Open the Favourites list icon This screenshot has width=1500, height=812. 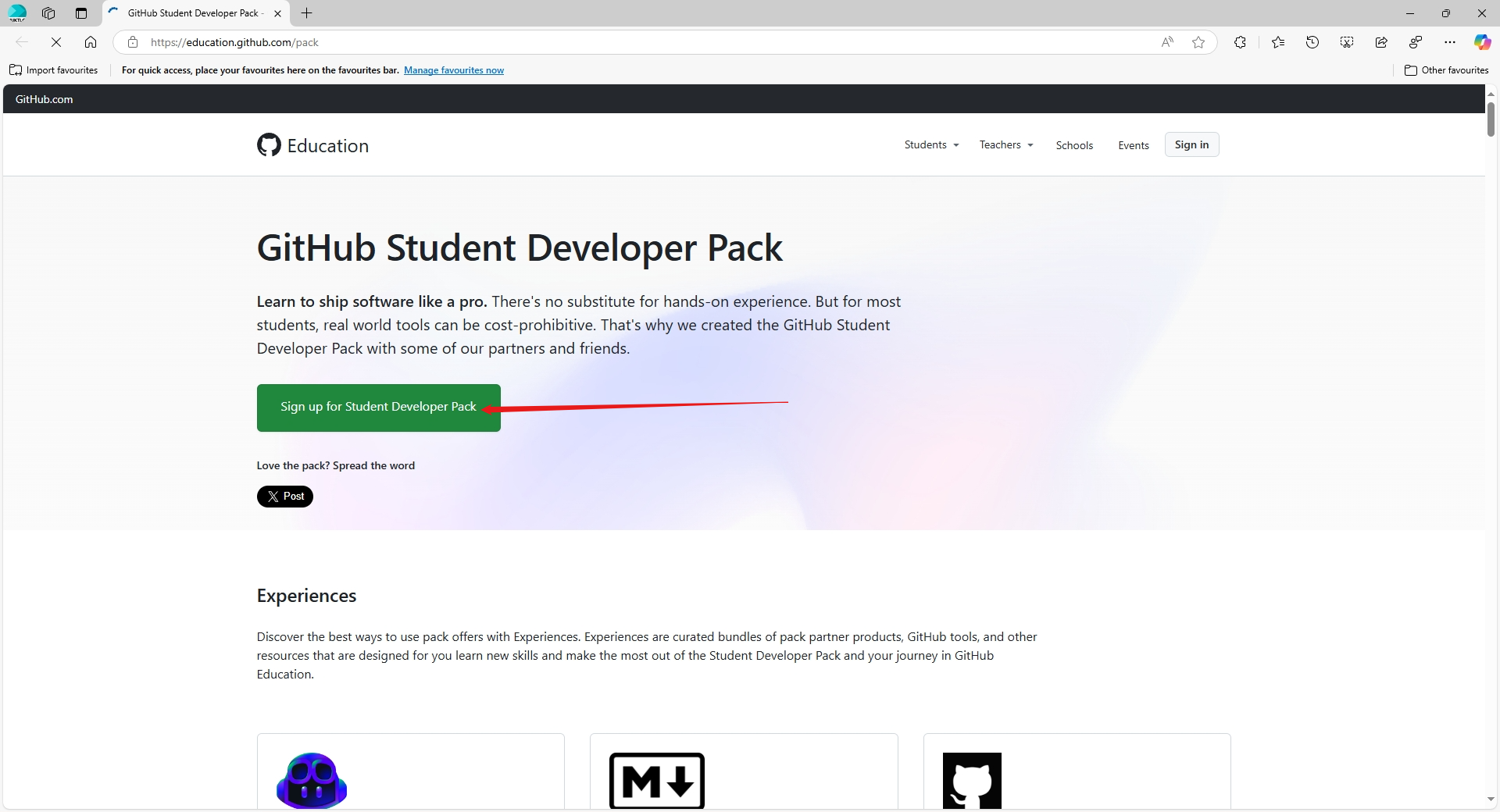tap(1278, 42)
